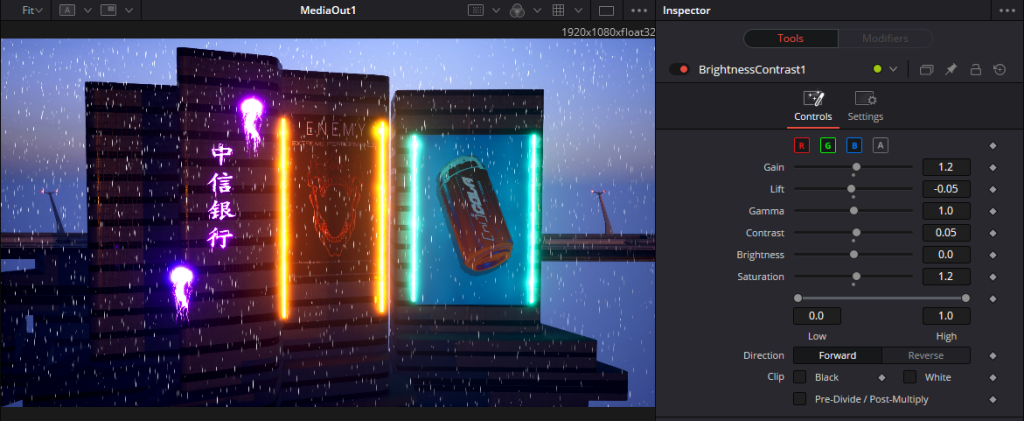Check Pre-Divide / Post-Multiply option
Image resolution: width=1024 pixels, height=421 pixels.
[x=800, y=399]
